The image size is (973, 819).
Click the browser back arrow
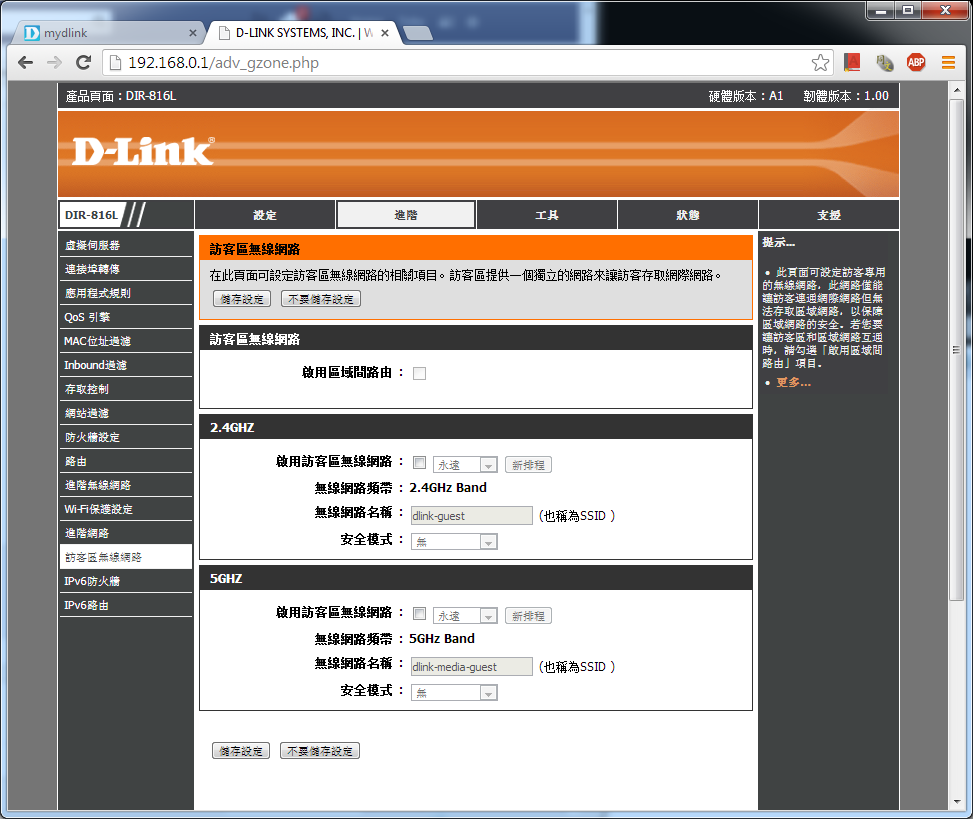(26, 63)
